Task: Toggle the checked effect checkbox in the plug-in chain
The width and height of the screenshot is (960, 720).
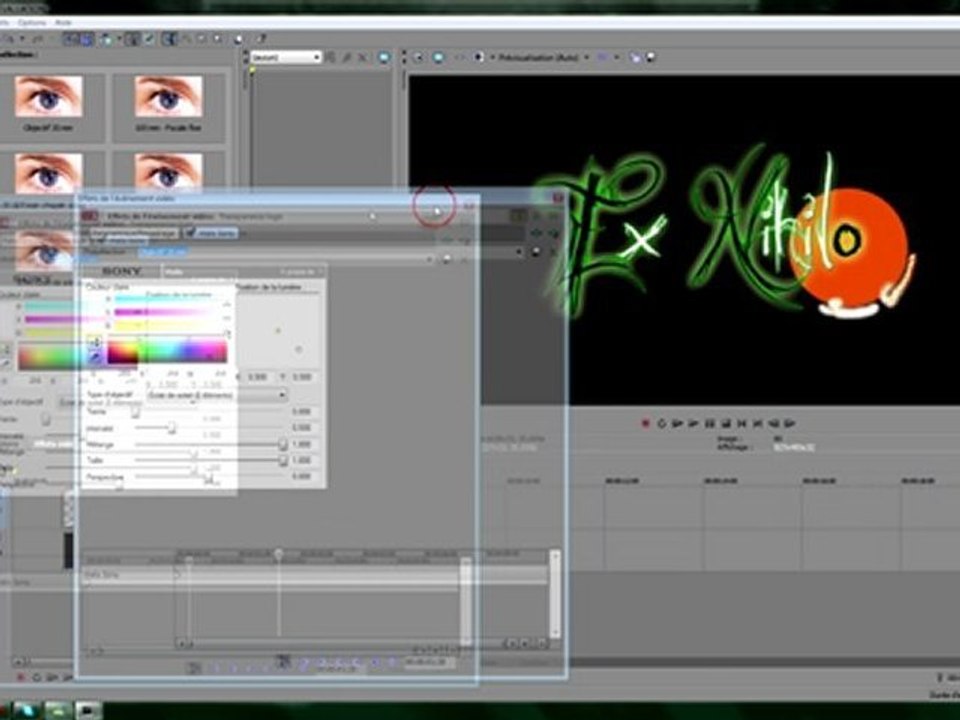Action: (x=190, y=233)
